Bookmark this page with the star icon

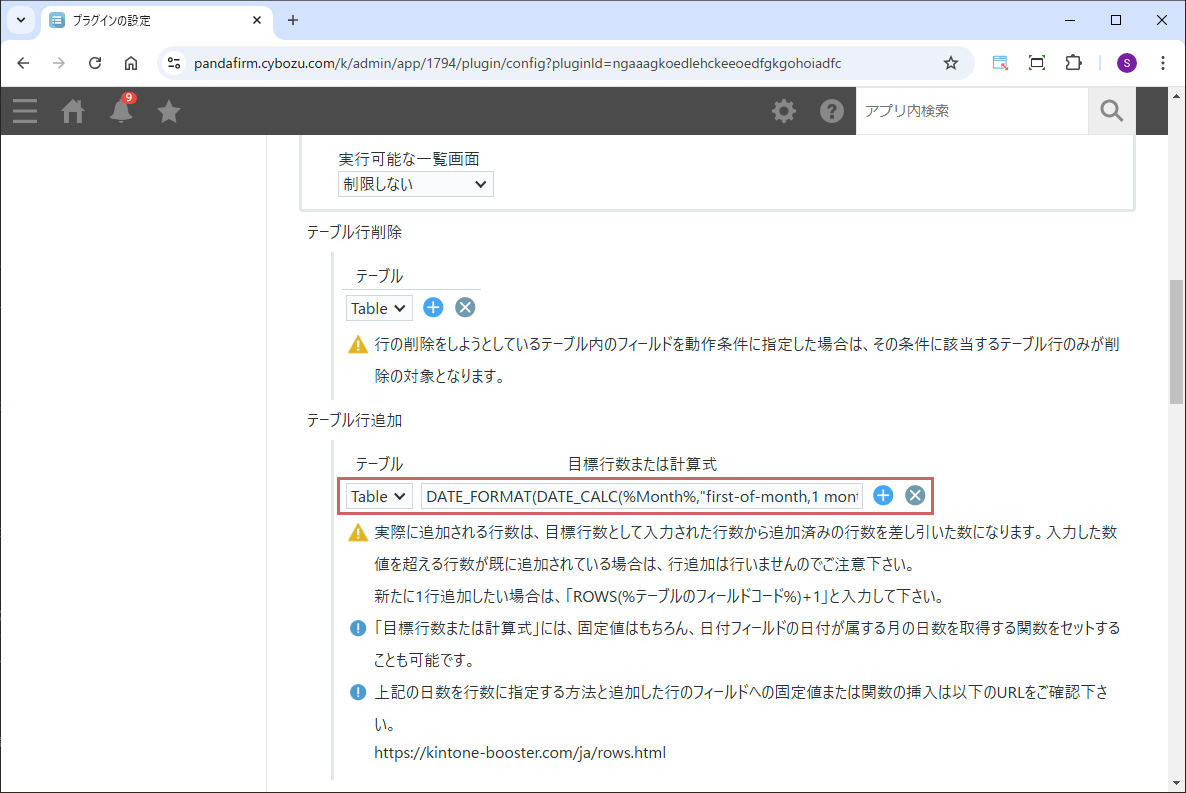click(x=950, y=63)
